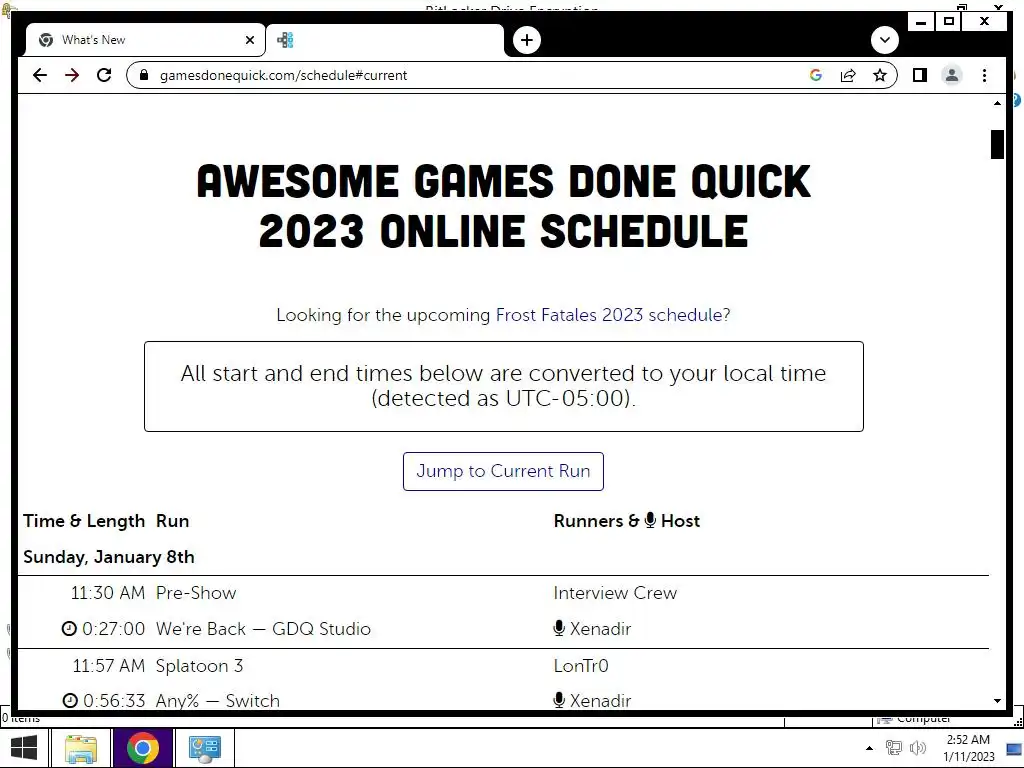Click the clock icon beside 0:56:33
The image size is (1024, 768).
(70, 700)
